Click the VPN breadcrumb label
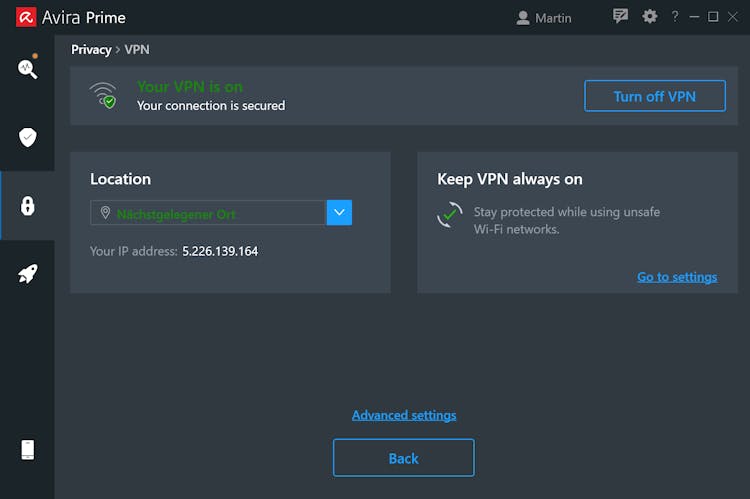 (137, 50)
